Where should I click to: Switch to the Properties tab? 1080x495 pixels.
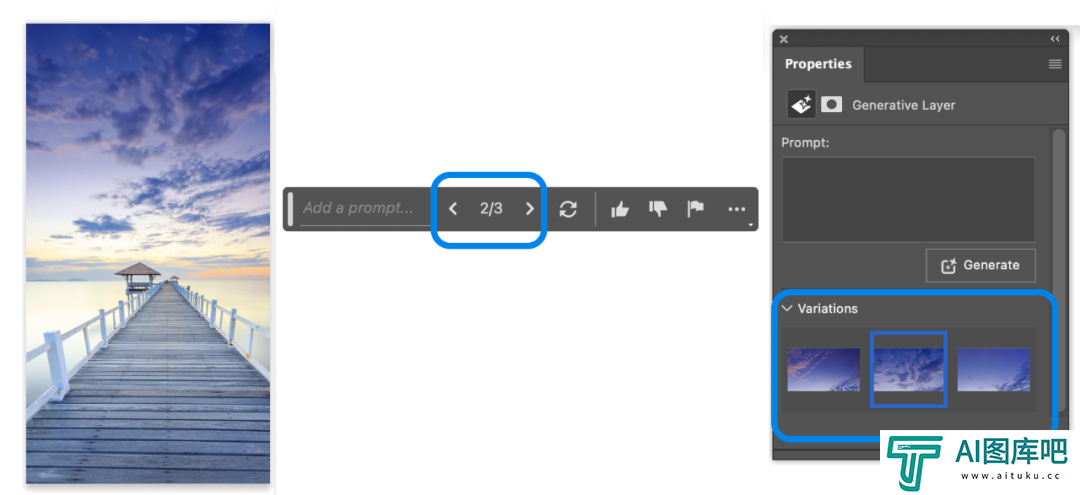tap(818, 64)
